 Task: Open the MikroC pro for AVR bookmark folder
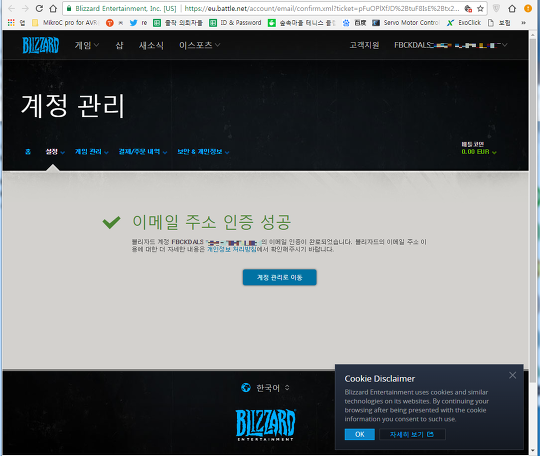(x=65, y=23)
